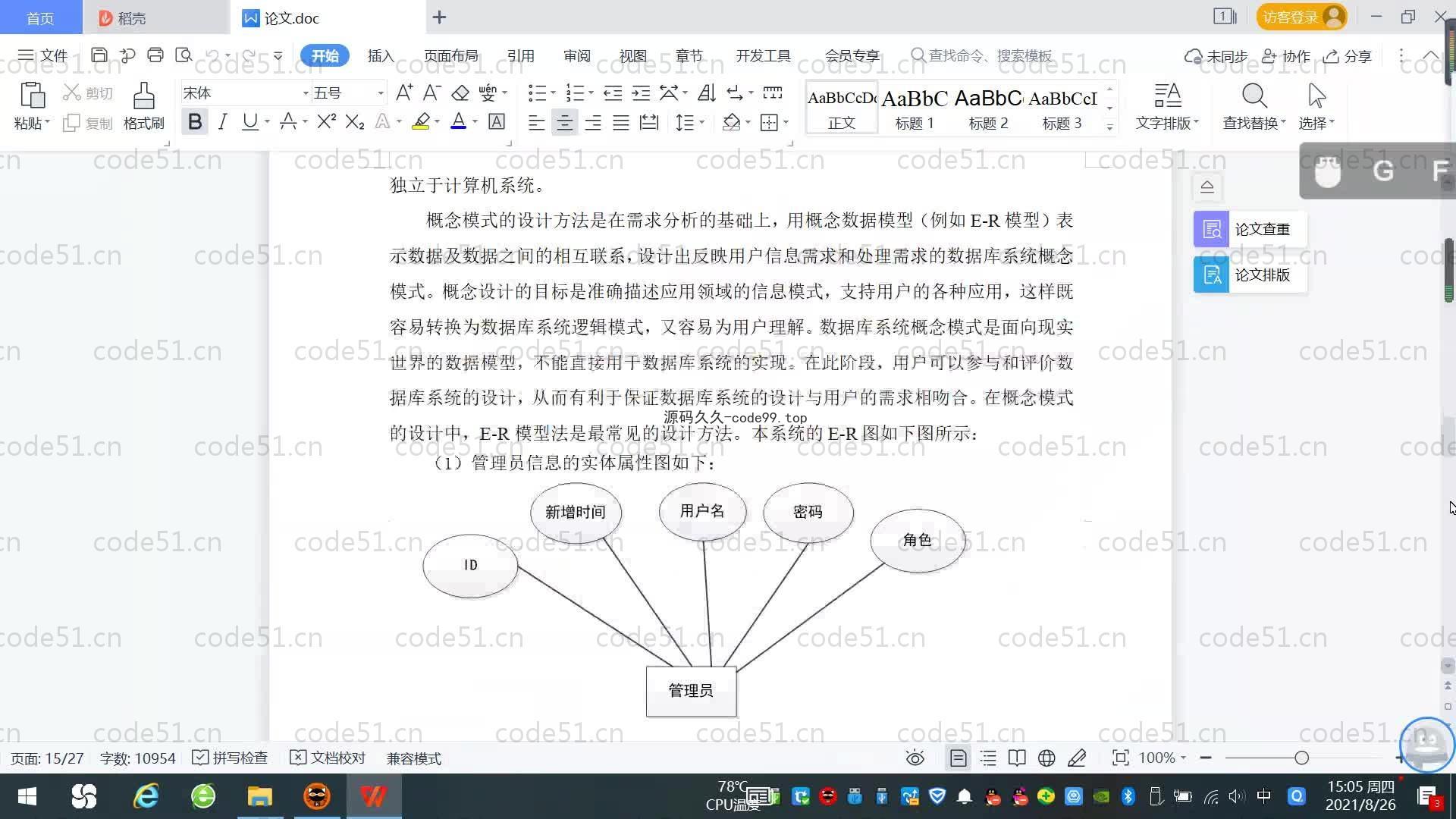Click the character border icon
Viewport: 1456px width, 819px height.
pos(497,121)
